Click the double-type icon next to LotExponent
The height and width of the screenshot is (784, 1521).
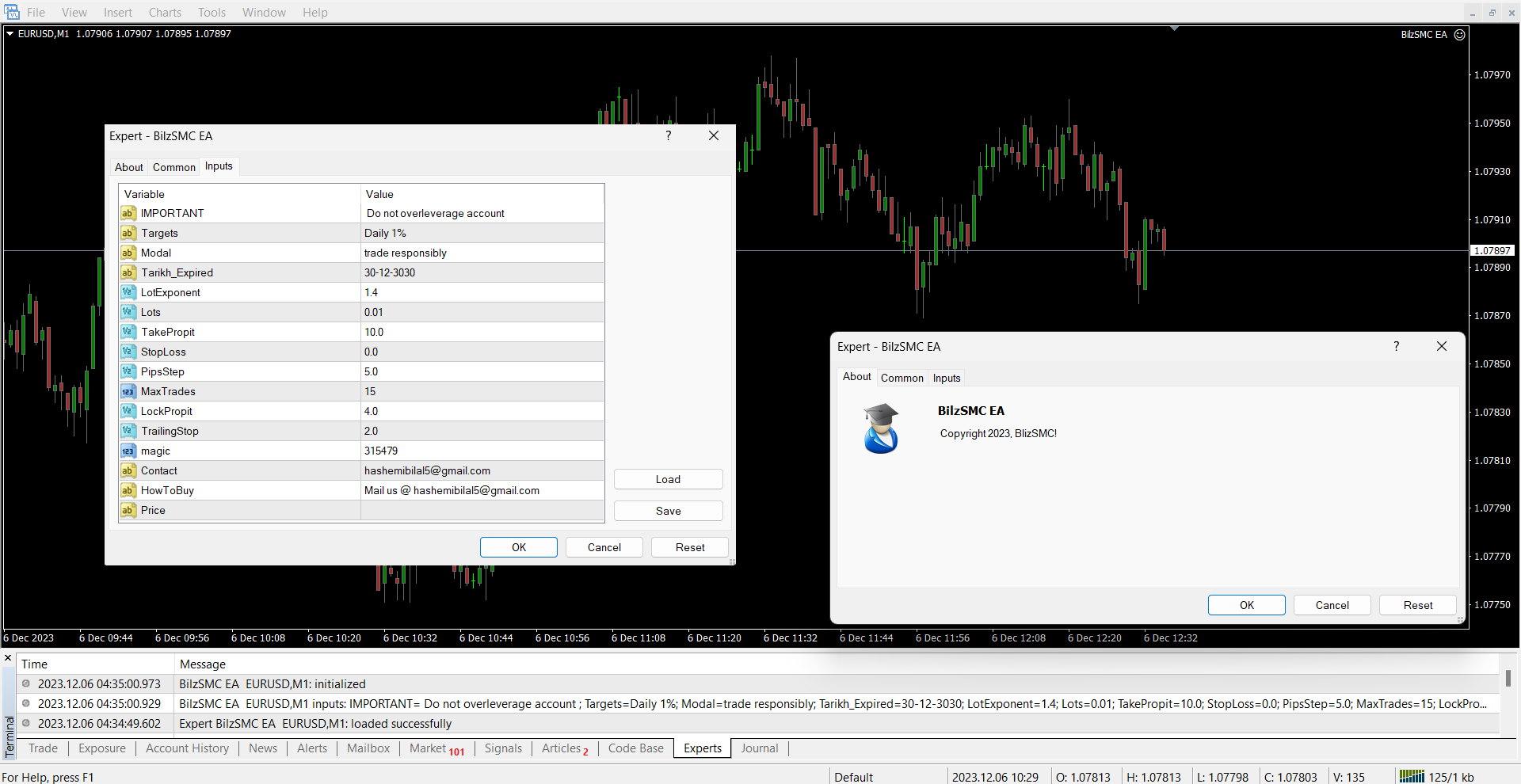(x=128, y=292)
